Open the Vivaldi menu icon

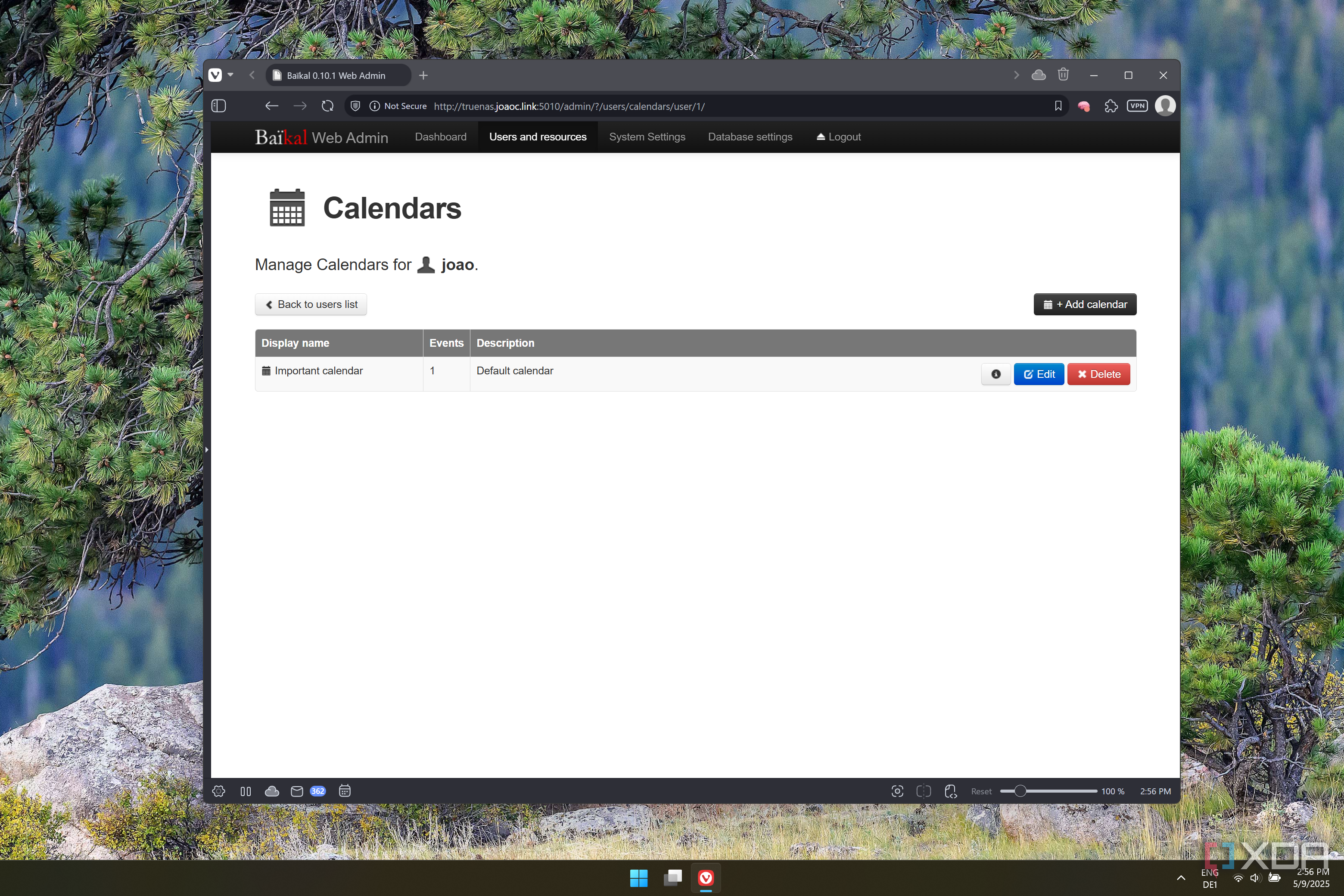coord(215,75)
